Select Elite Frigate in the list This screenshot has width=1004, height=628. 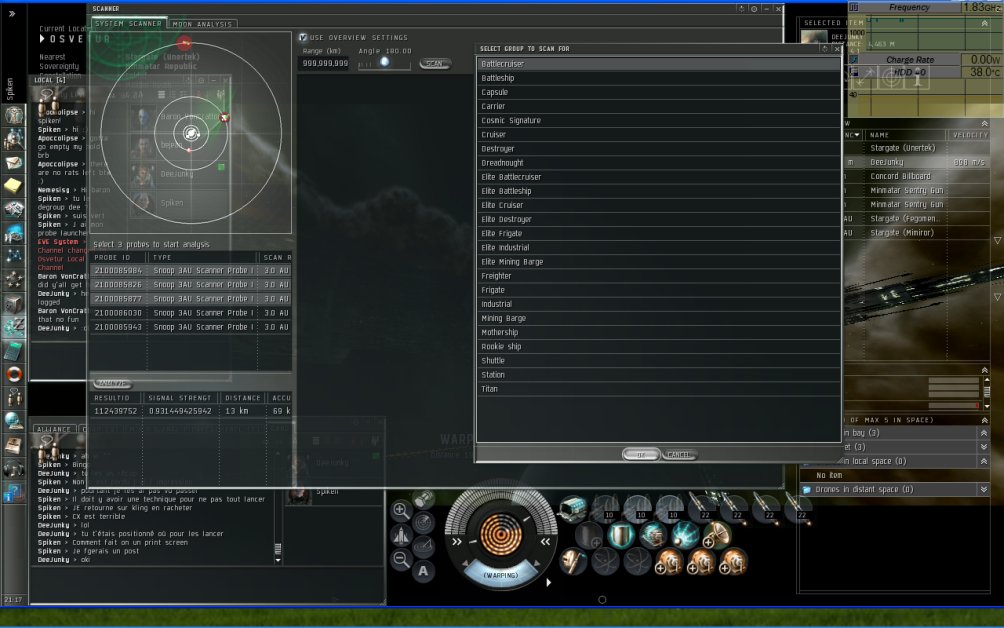pos(658,234)
